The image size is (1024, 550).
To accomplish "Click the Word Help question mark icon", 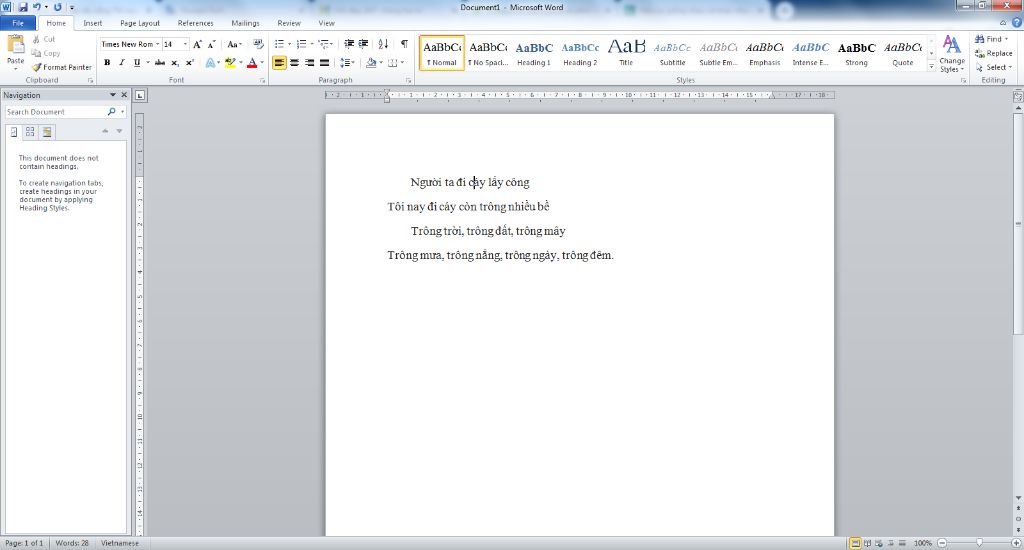I will point(1017,23).
